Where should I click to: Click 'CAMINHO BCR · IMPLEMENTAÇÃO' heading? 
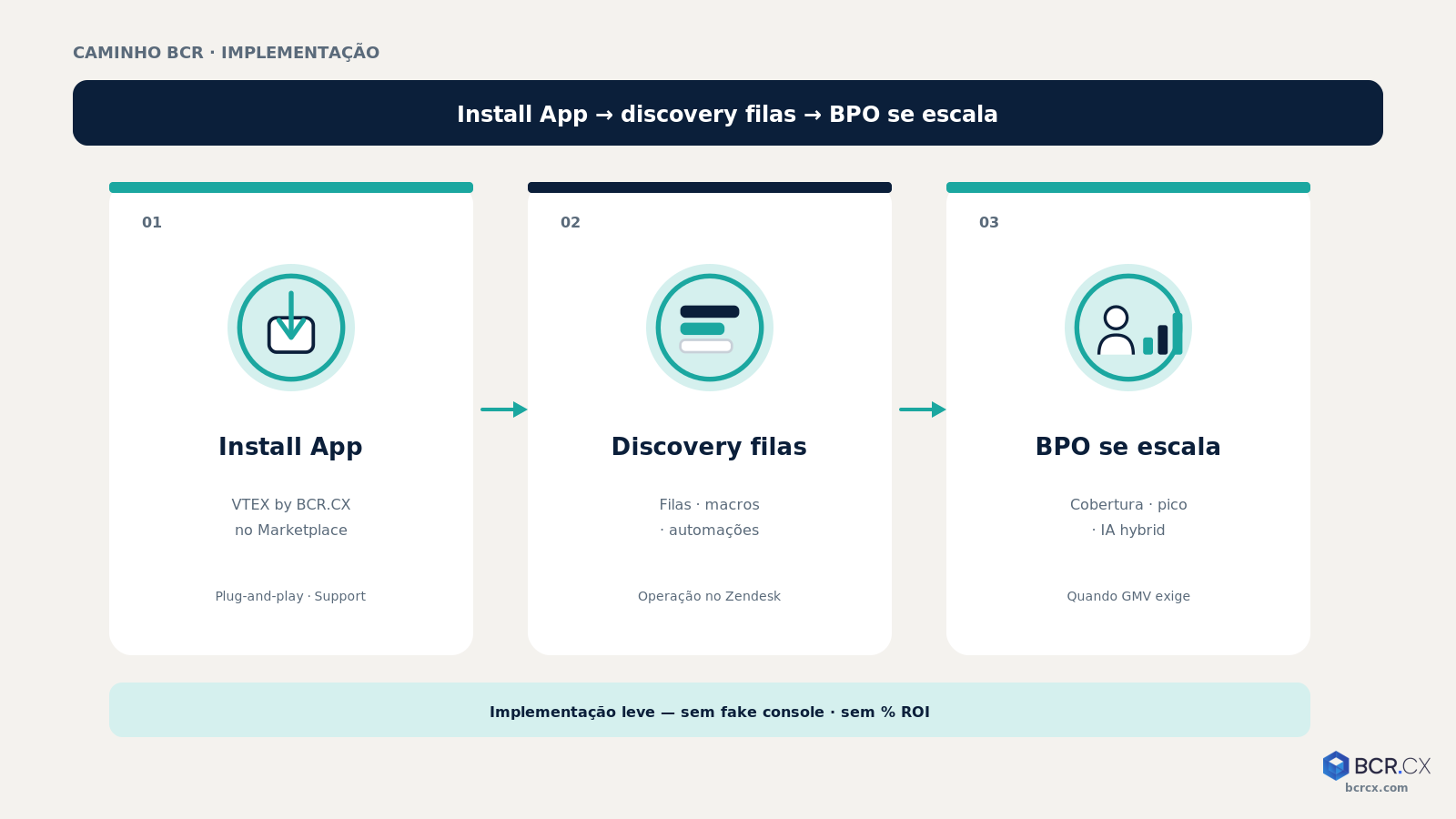[226, 52]
